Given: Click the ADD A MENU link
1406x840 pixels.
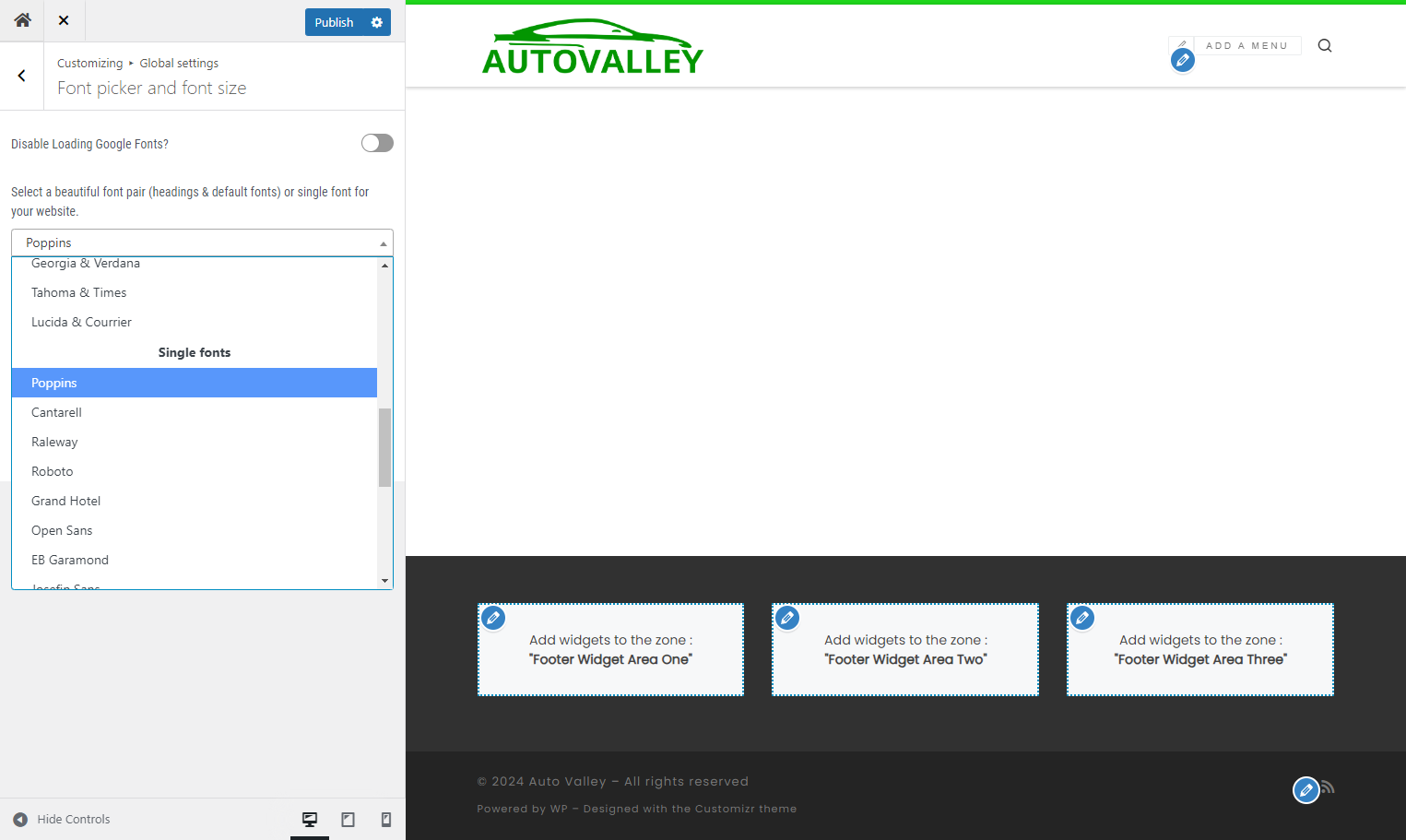Looking at the screenshot, I should point(1246,45).
